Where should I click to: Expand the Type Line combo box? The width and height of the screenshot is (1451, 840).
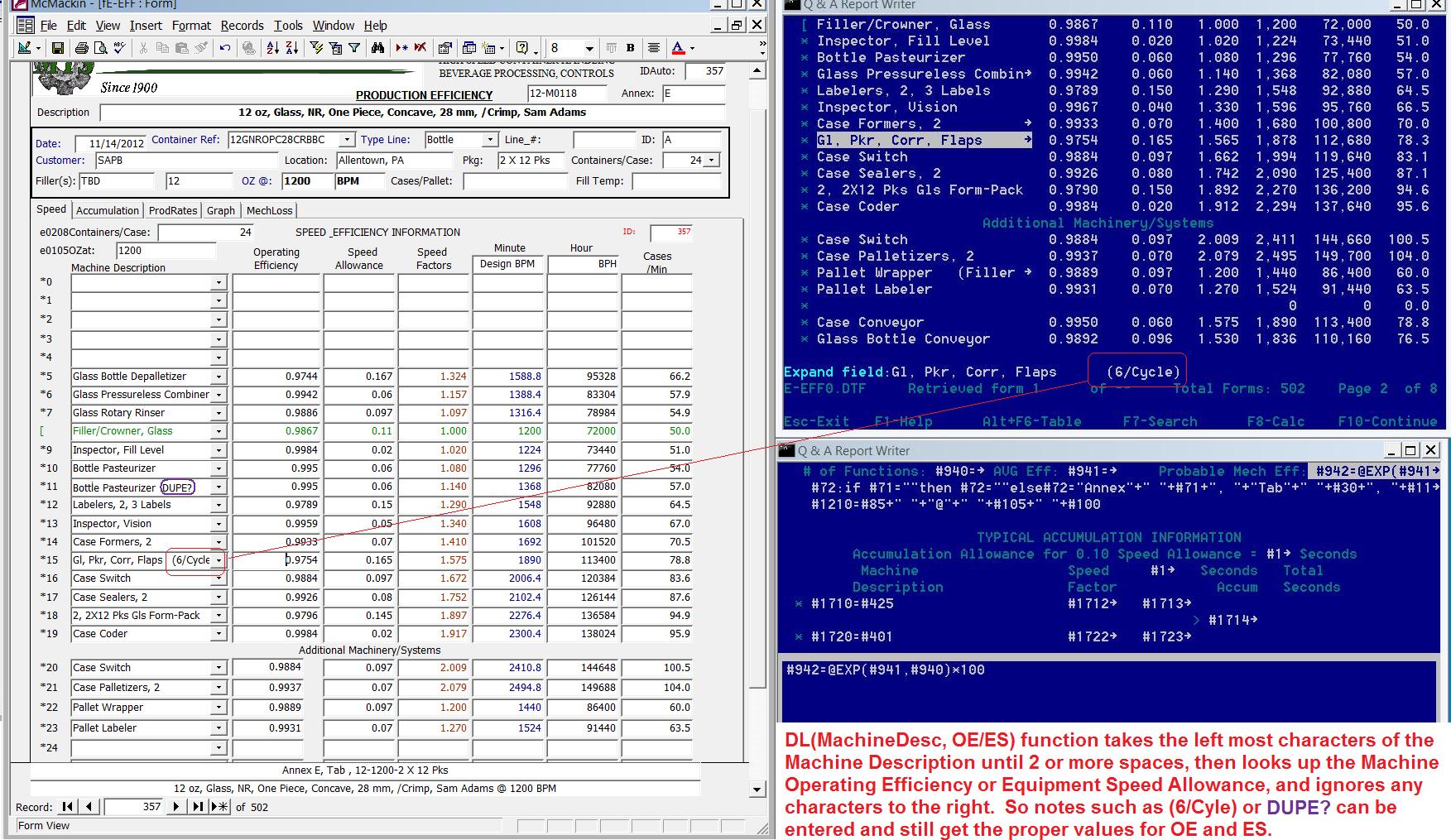point(490,140)
